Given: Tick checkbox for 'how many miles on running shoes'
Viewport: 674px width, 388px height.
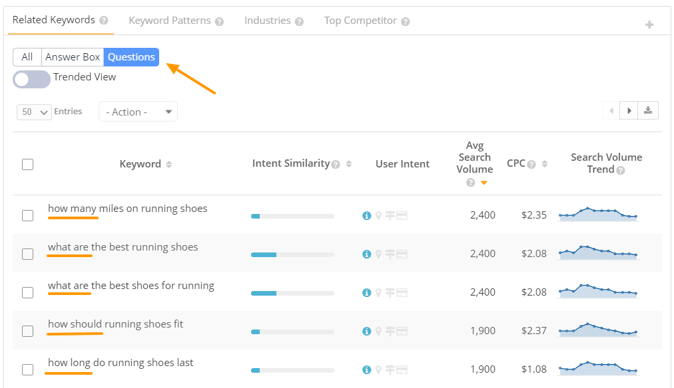Looking at the screenshot, I should pos(28,215).
